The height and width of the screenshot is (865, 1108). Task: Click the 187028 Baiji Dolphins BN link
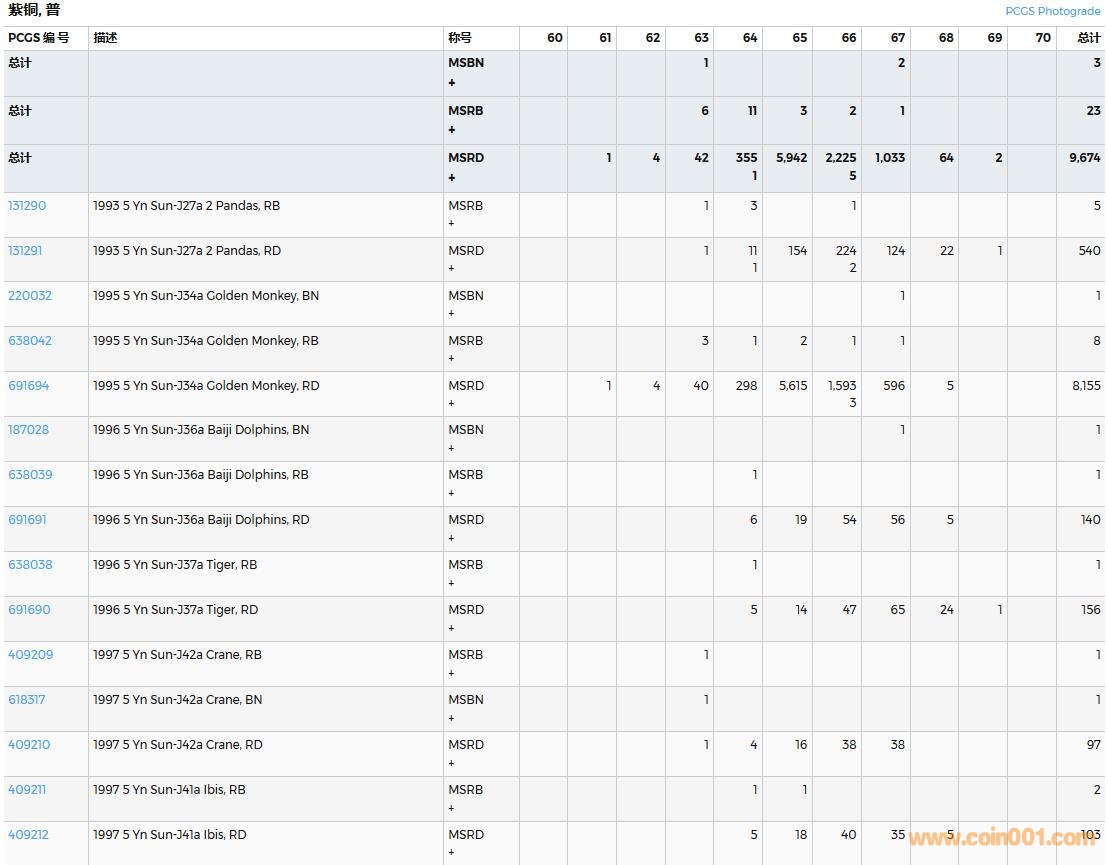pyautogui.click(x=28, y=430)
